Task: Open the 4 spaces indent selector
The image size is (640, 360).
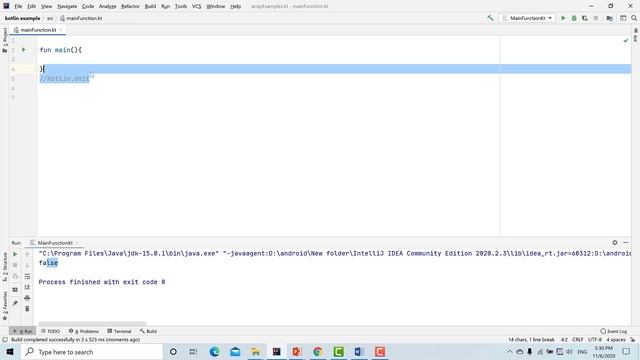Action: click(x=616, y=340)
